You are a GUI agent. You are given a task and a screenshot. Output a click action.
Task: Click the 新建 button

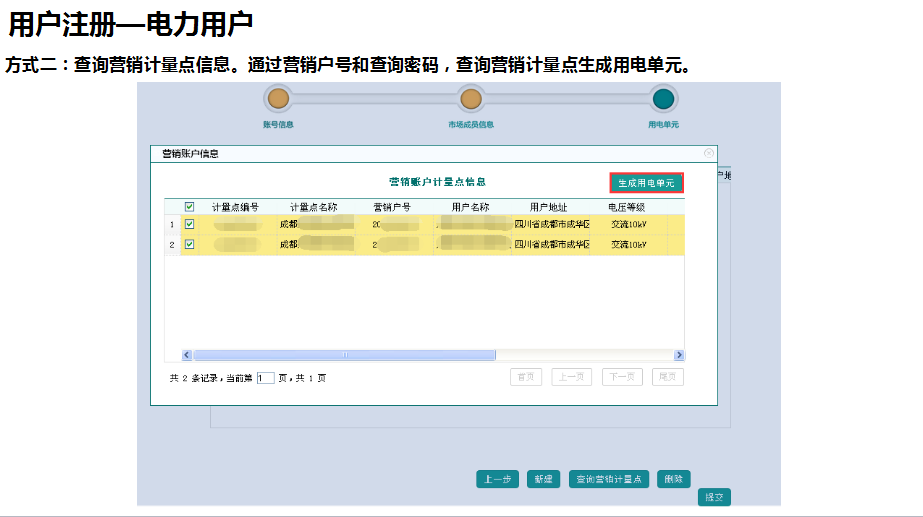pyautogui.click(x=543, y=479)
